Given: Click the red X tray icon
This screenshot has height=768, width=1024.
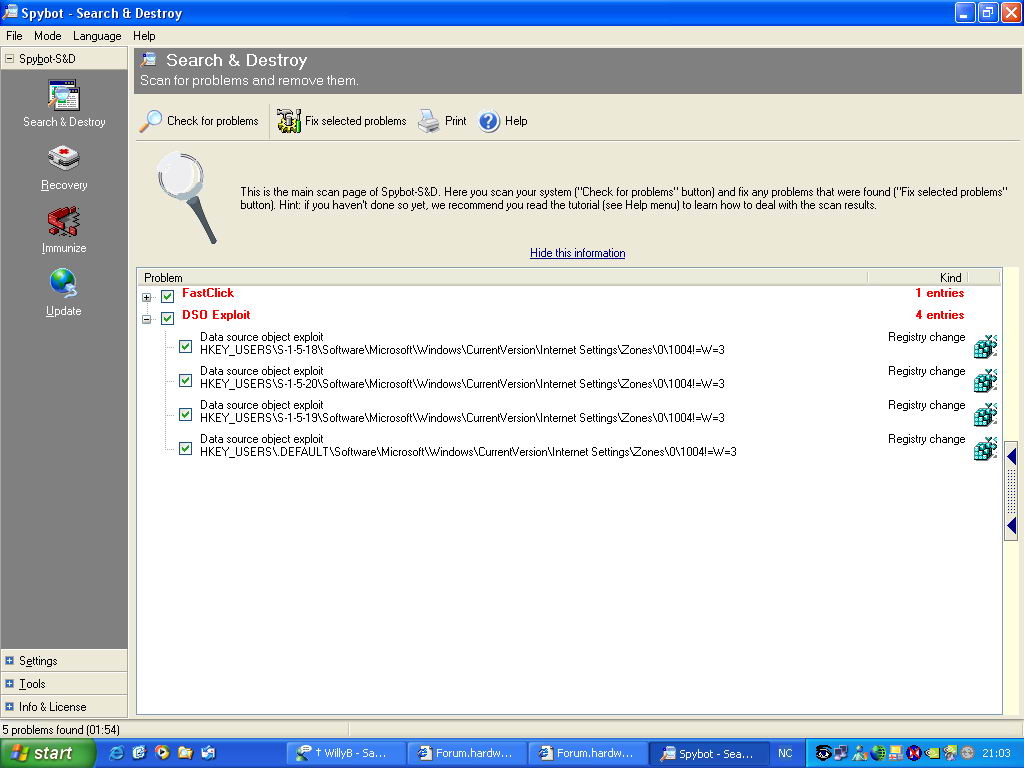Looking at the screenshot, I should (x=914, y=753).
